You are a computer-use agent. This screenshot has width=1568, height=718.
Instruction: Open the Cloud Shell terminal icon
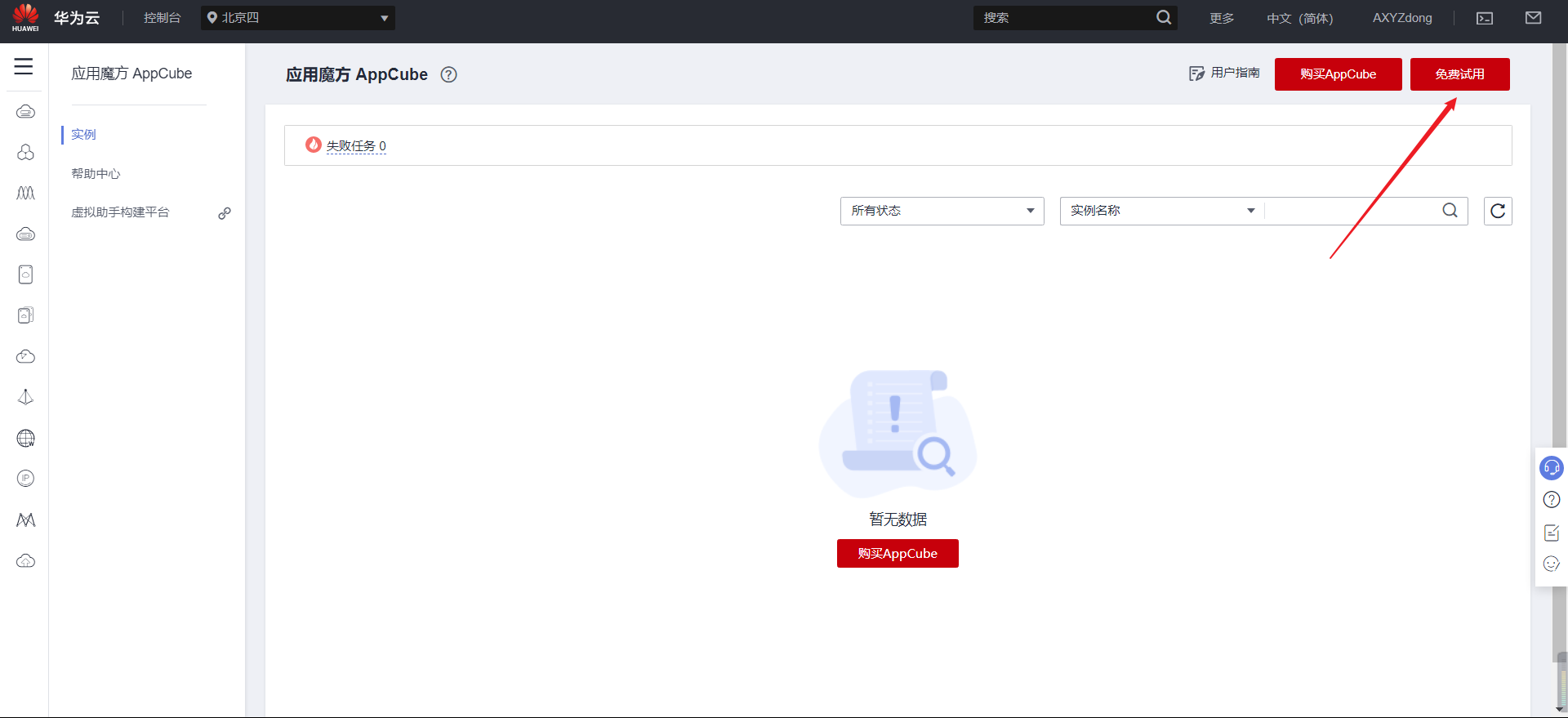click(x=1485, y=18)
